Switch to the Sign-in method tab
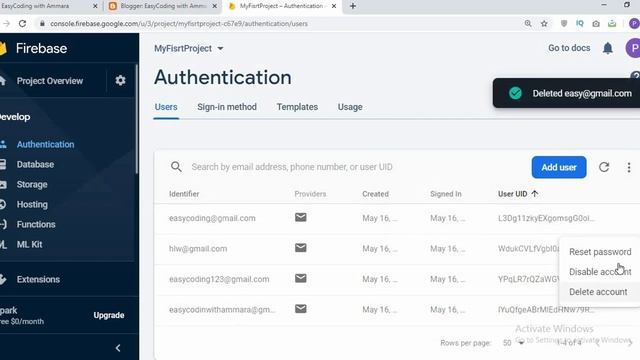 [x=227, y=107]
